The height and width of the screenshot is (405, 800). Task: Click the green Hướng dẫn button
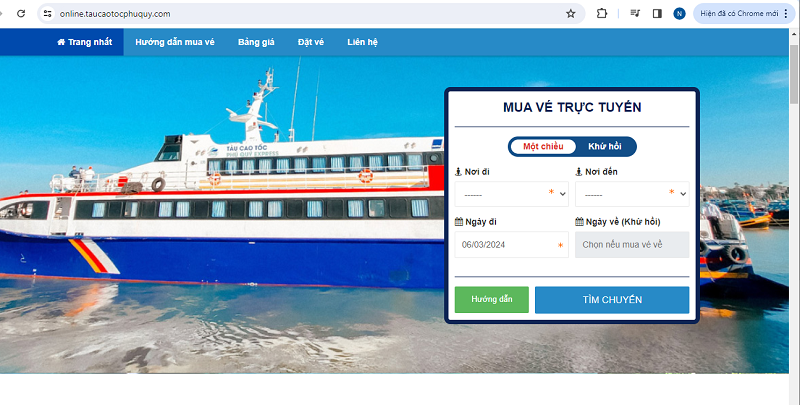tap(491, 299)
